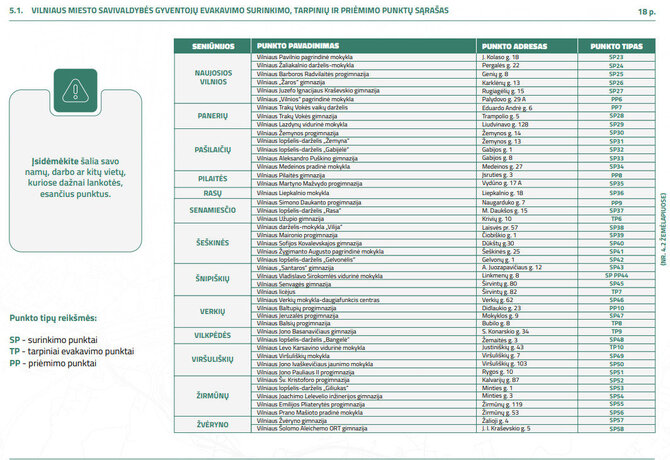
Task: Select 'Vilniaus Aleksandro Puškino gimnazija'
Action: tap(307, 158)
